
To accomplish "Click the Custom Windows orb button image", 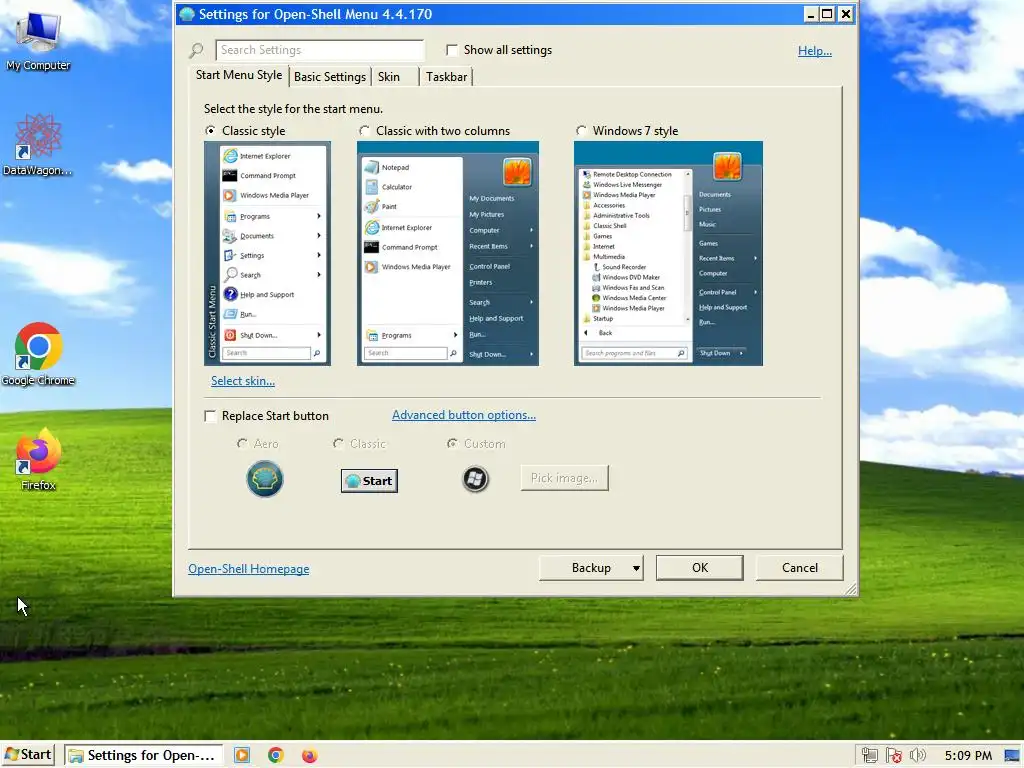I will [475, 479].
